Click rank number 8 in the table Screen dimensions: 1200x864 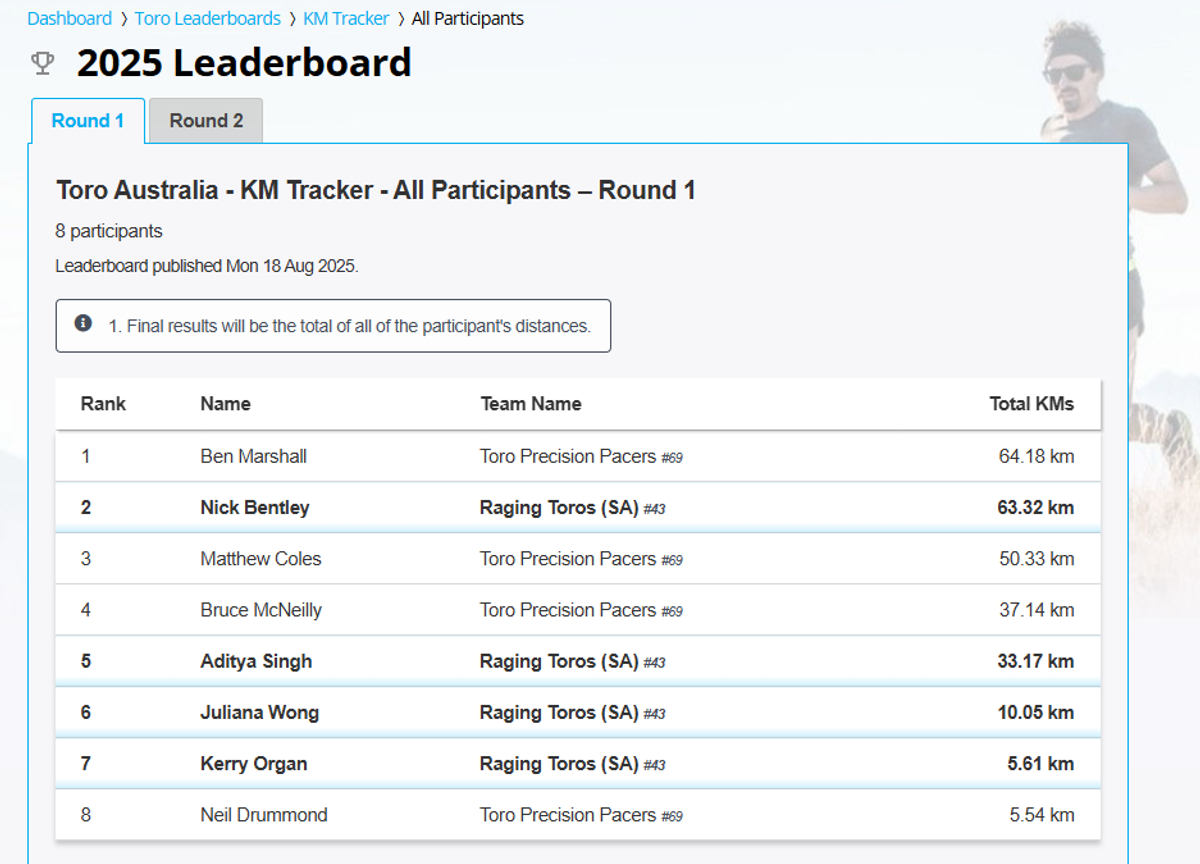(x=86, y=815)
